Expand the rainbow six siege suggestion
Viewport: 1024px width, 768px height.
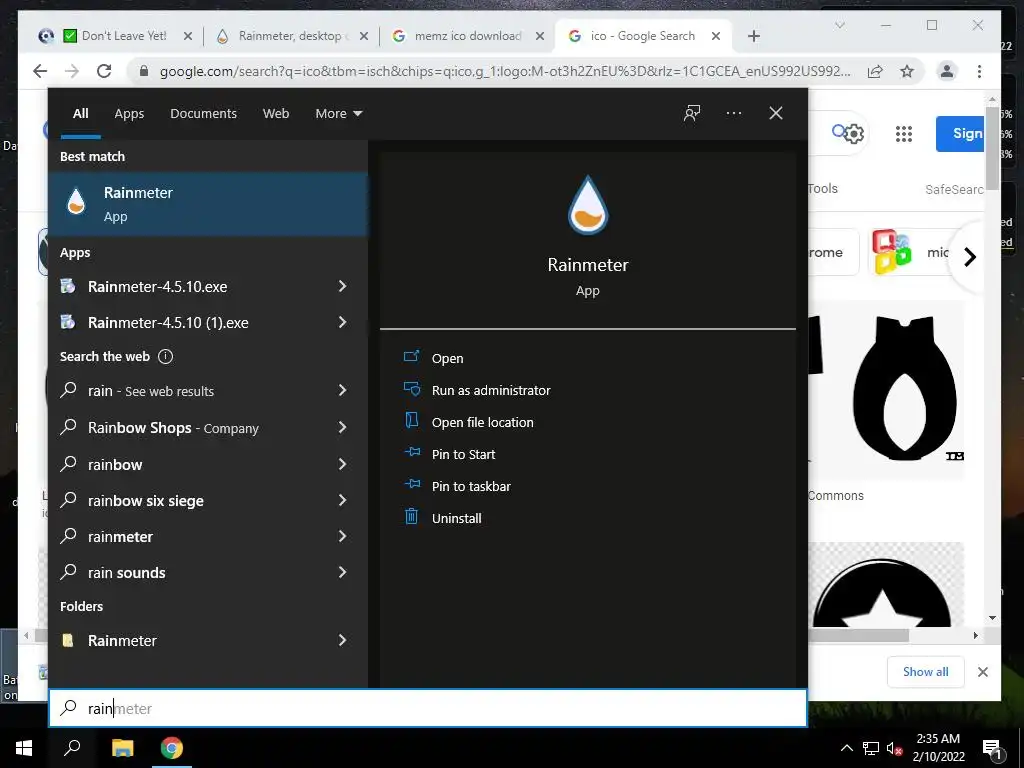342,500
